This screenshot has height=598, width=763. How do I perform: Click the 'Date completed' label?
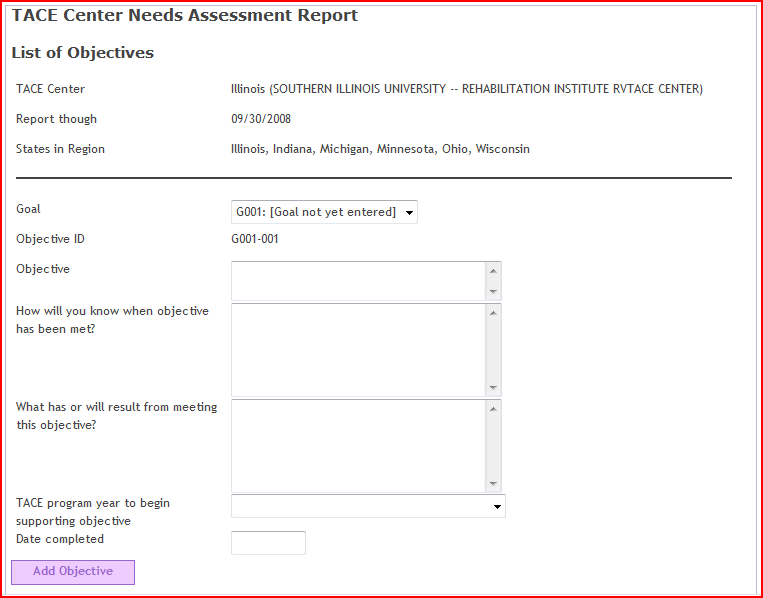coord(60,539)
